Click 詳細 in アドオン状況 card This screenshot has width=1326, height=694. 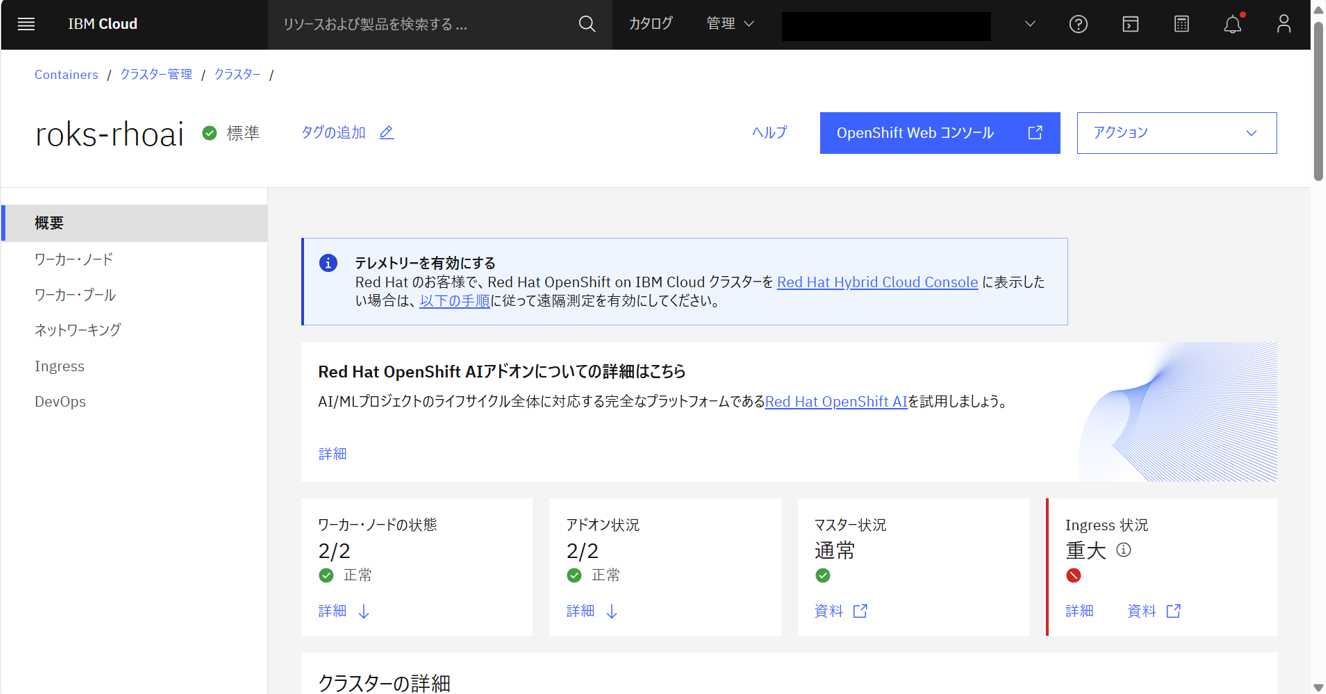[x=580, y=611]
